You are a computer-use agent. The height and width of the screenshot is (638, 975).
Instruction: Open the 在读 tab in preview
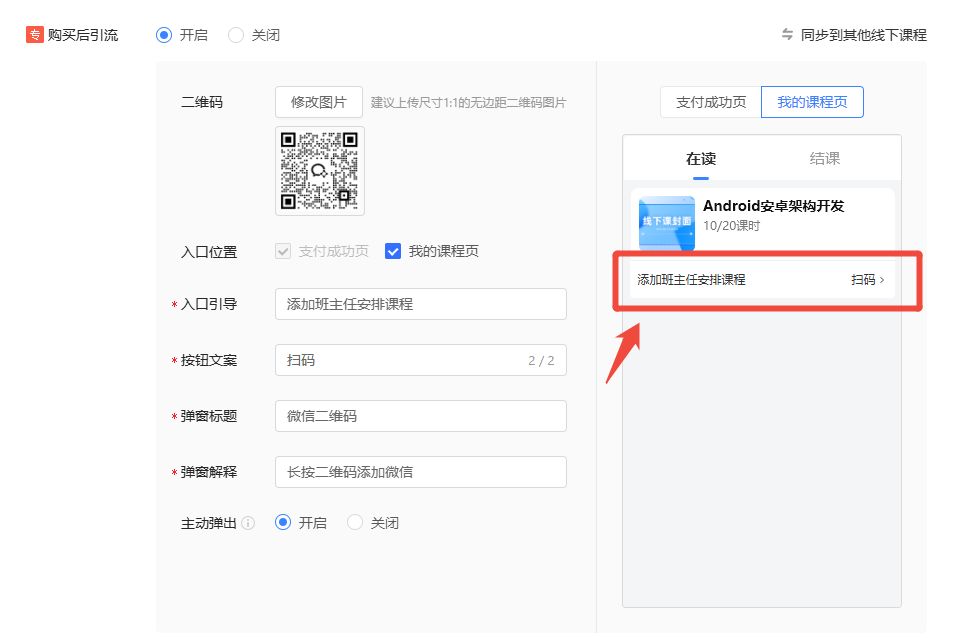(700, 158)
